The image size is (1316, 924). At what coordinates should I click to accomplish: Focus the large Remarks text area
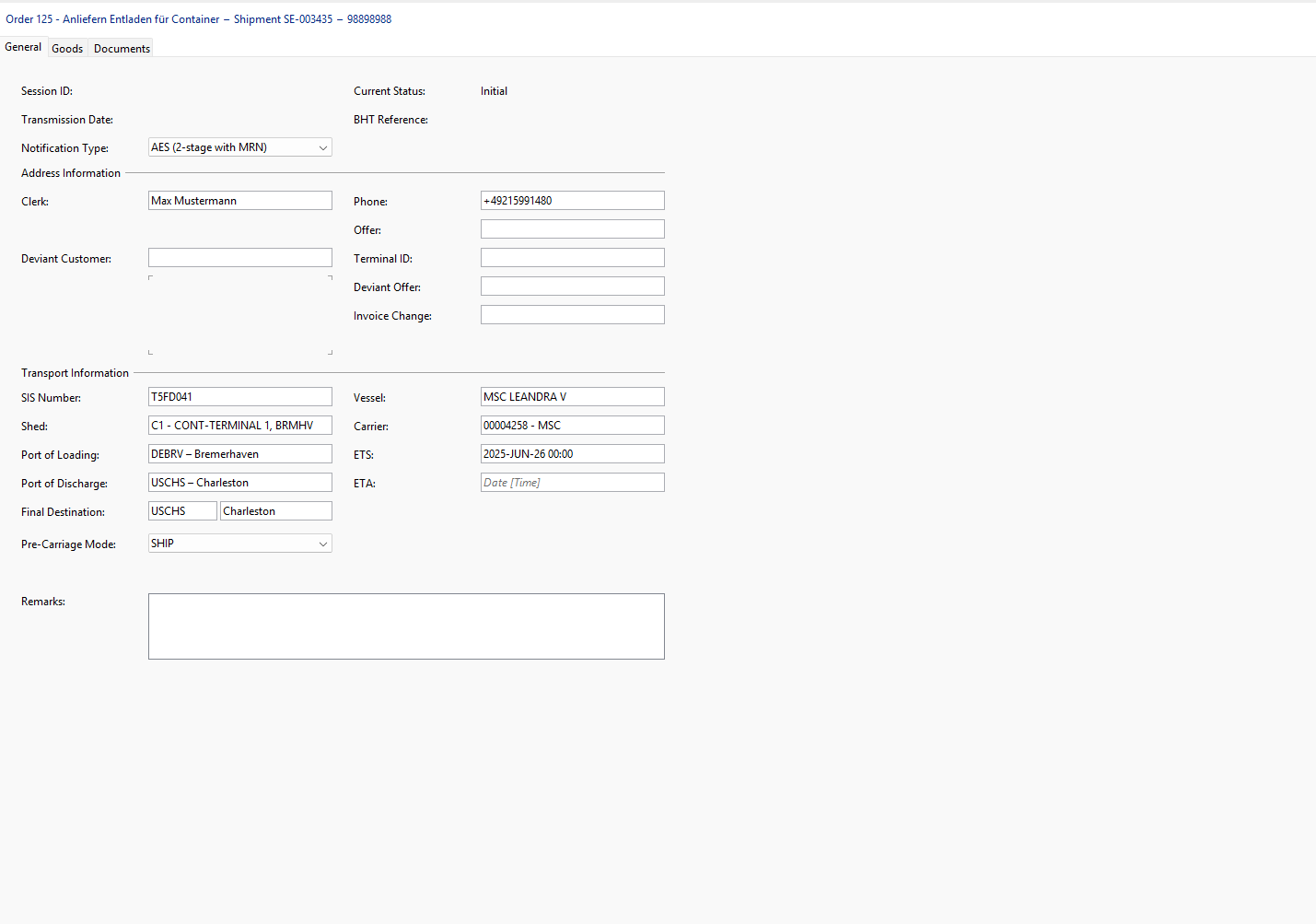coord(406,626)
